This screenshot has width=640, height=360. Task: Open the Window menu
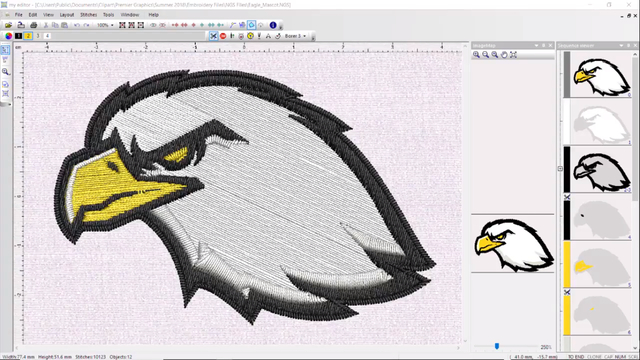click(x=130, y=15)
